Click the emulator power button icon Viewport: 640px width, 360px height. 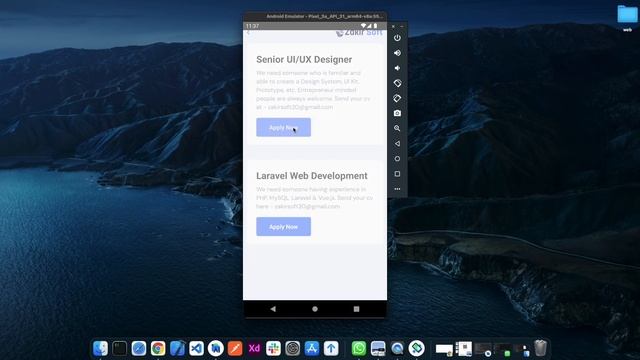[397, 38]
